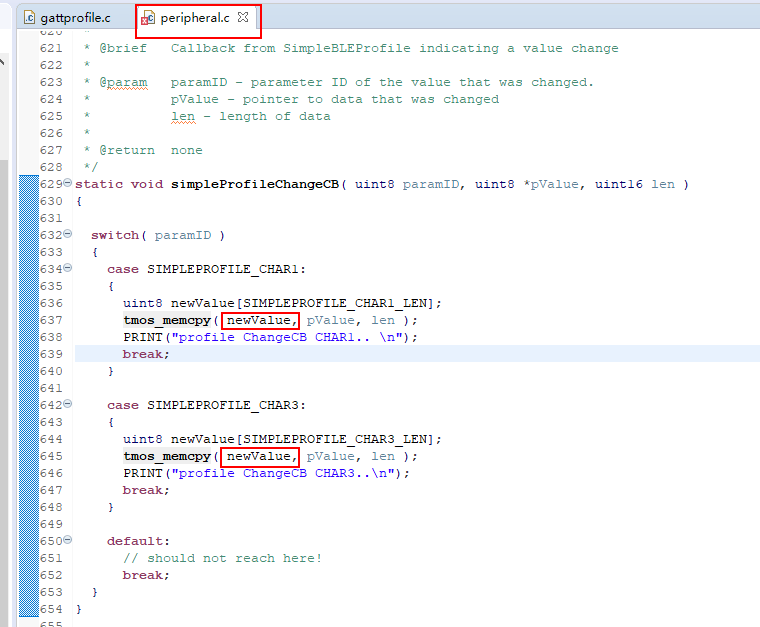The height and width of the screenshot is (627, 760).
Task: Click the default: label on line 650
Action: (132, 541)
